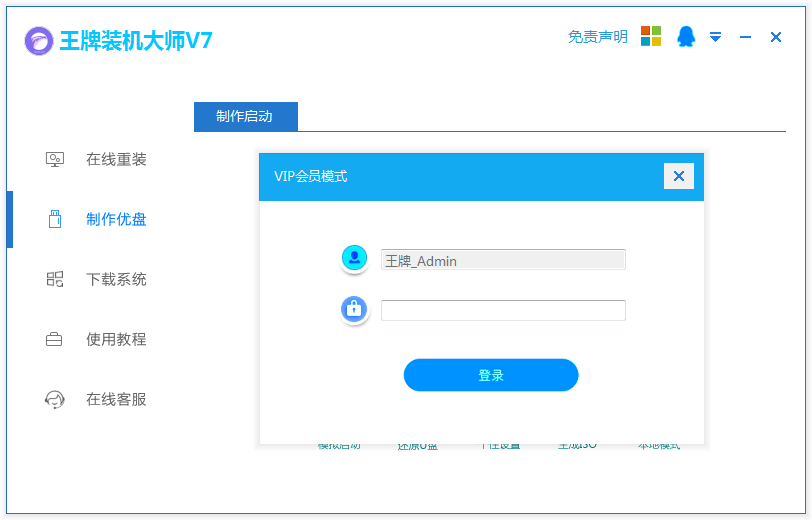This screenshot has width=812, height=520.
Task: Click the 下载系统 grid icon
Action: [55, 279]
